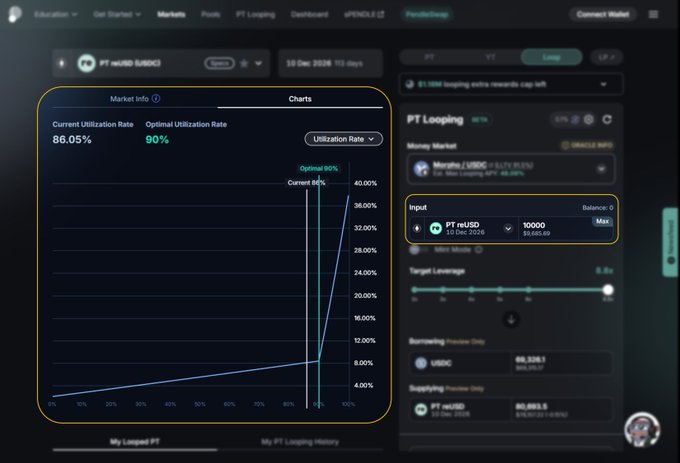Switch to the Market Info tab

click(134, 99)
